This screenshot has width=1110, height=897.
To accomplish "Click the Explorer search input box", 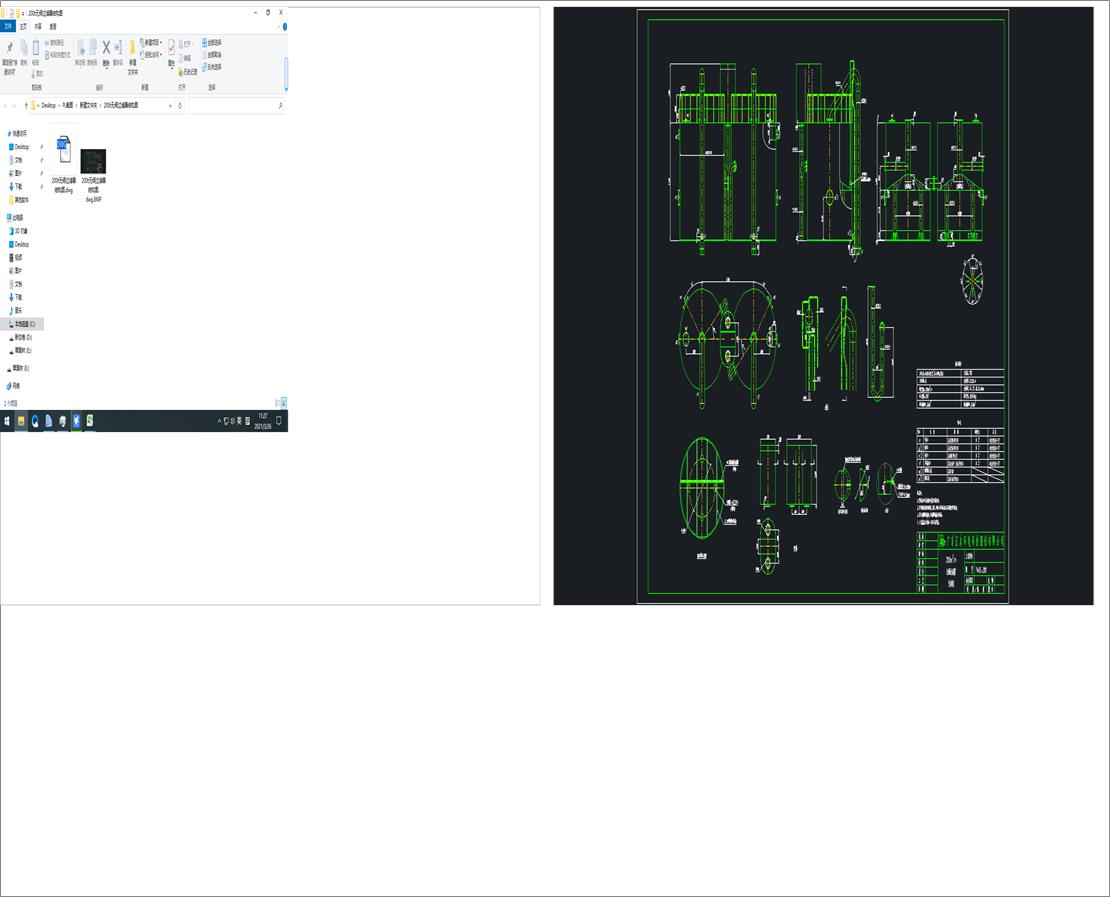I will (232, 105).
